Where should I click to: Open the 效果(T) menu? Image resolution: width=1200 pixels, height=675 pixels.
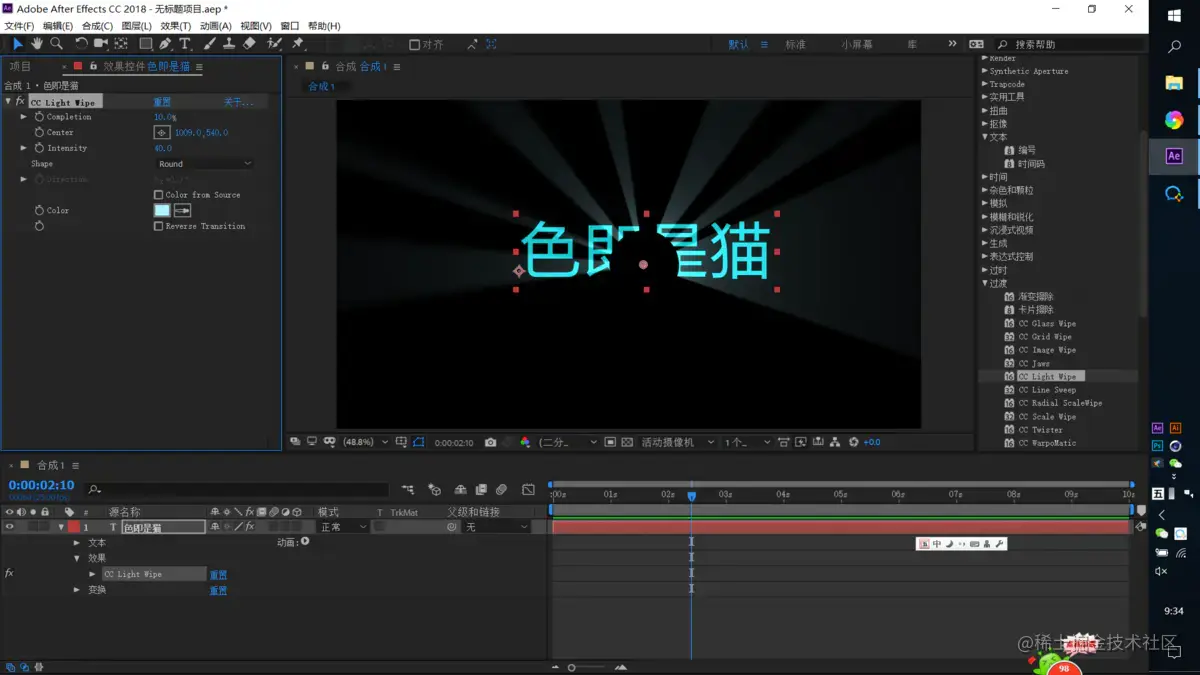coord(176,26)
